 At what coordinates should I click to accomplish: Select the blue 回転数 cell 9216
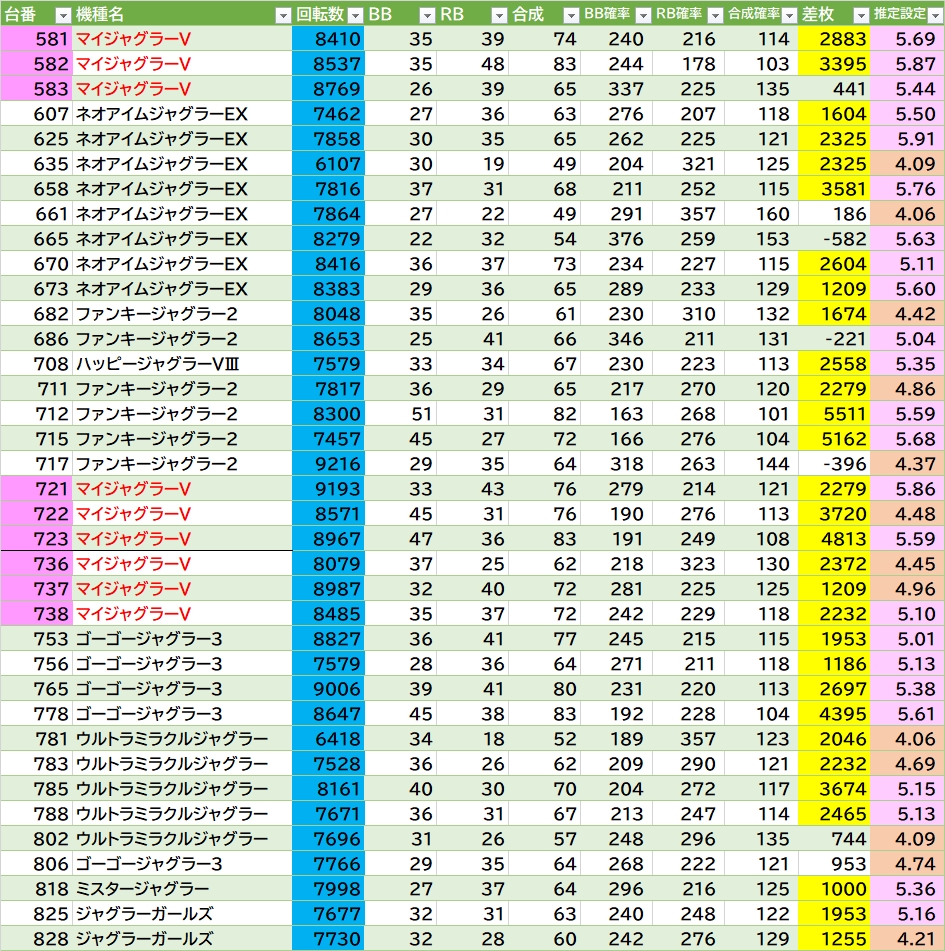[x=329, y=464]
